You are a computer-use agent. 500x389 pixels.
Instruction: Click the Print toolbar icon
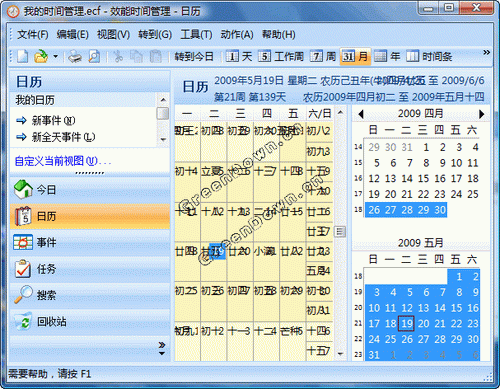75,56
